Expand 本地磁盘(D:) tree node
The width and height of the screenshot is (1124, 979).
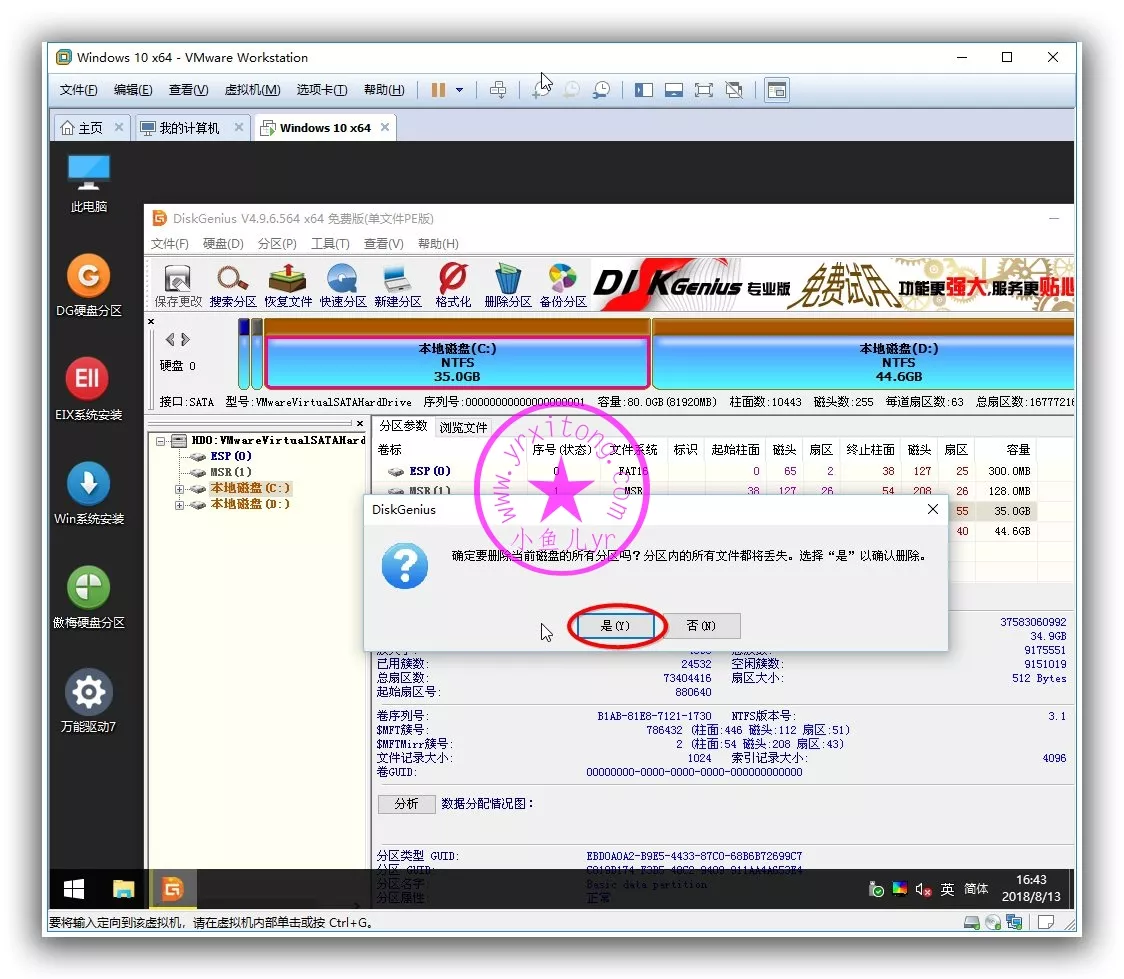(179, 505)
